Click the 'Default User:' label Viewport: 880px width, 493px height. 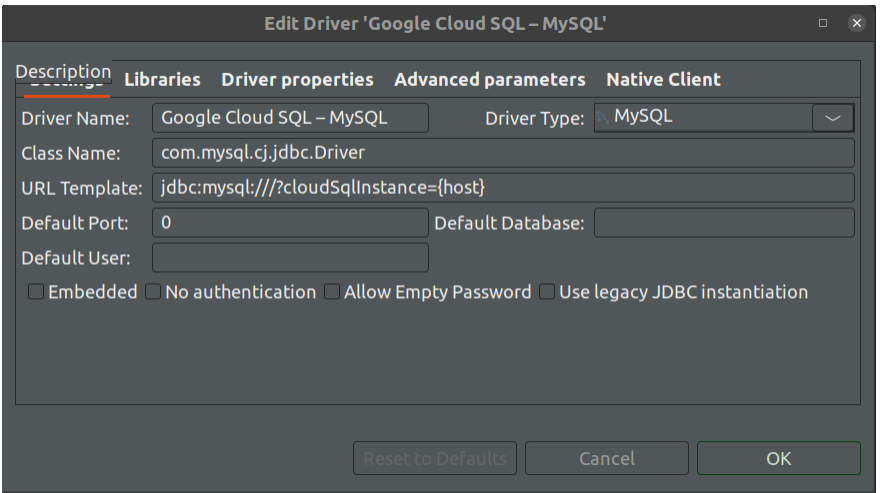(x=76, y=258)
